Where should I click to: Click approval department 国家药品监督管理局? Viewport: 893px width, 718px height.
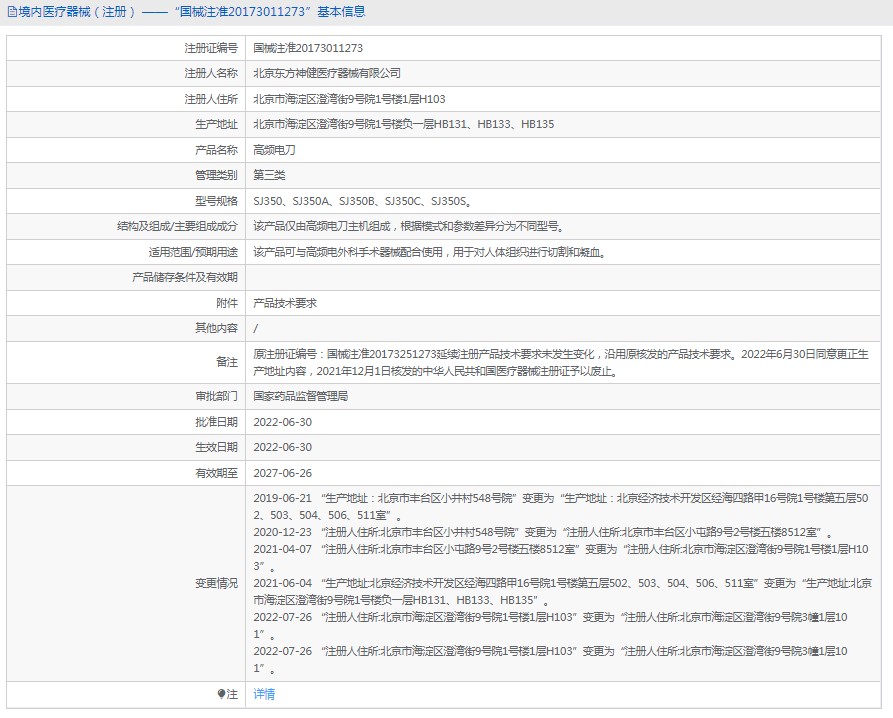pos(301,396)
